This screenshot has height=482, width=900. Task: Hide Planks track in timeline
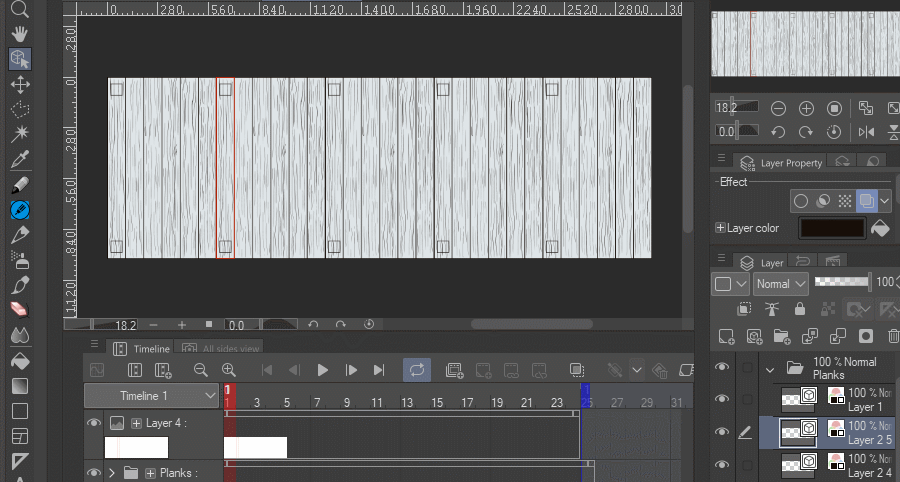(94, 473)
